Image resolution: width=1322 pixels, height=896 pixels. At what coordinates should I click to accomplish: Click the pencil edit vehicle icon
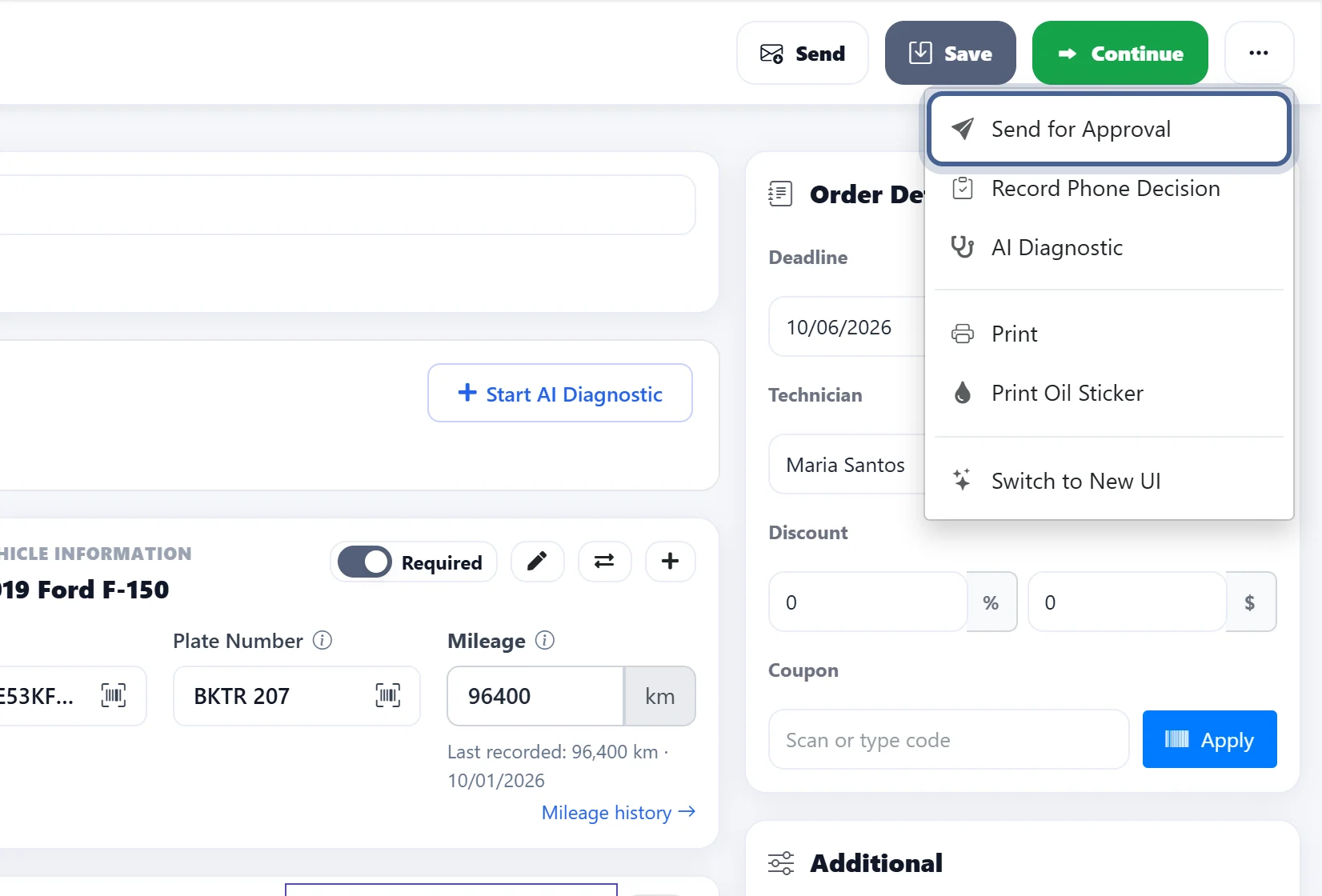pos(538,562)
